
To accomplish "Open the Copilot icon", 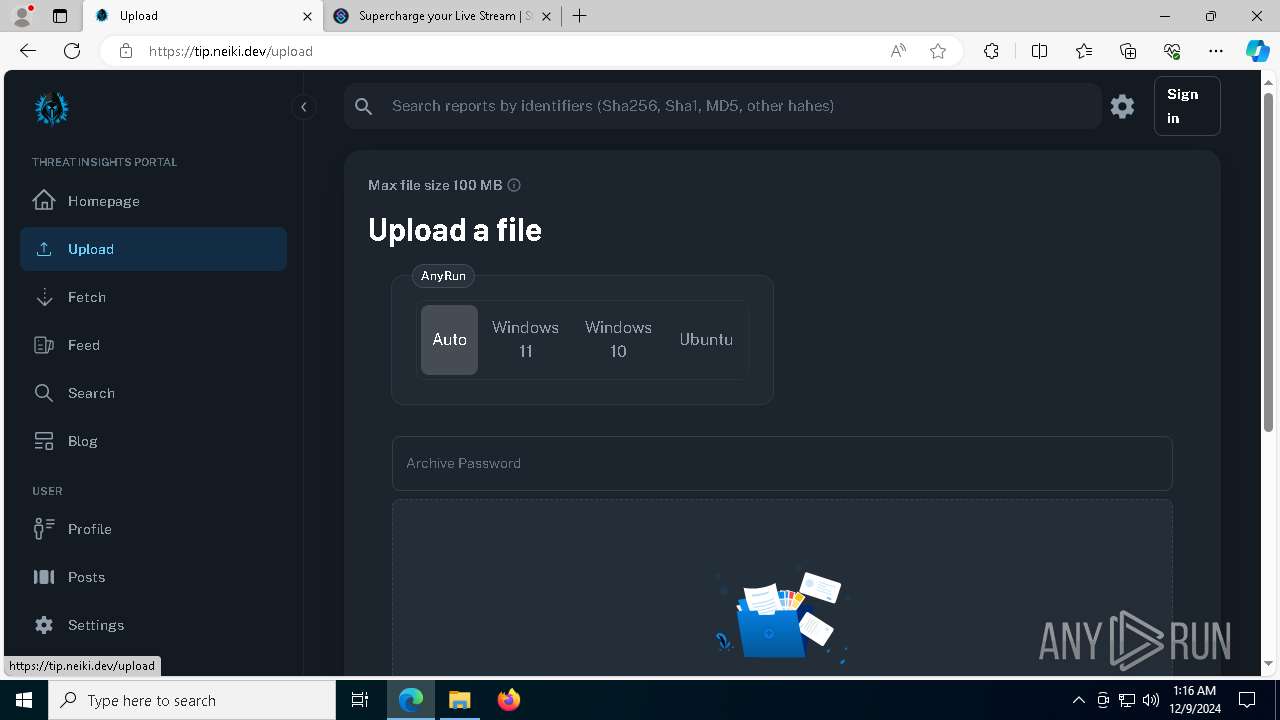I will 1258,51.
